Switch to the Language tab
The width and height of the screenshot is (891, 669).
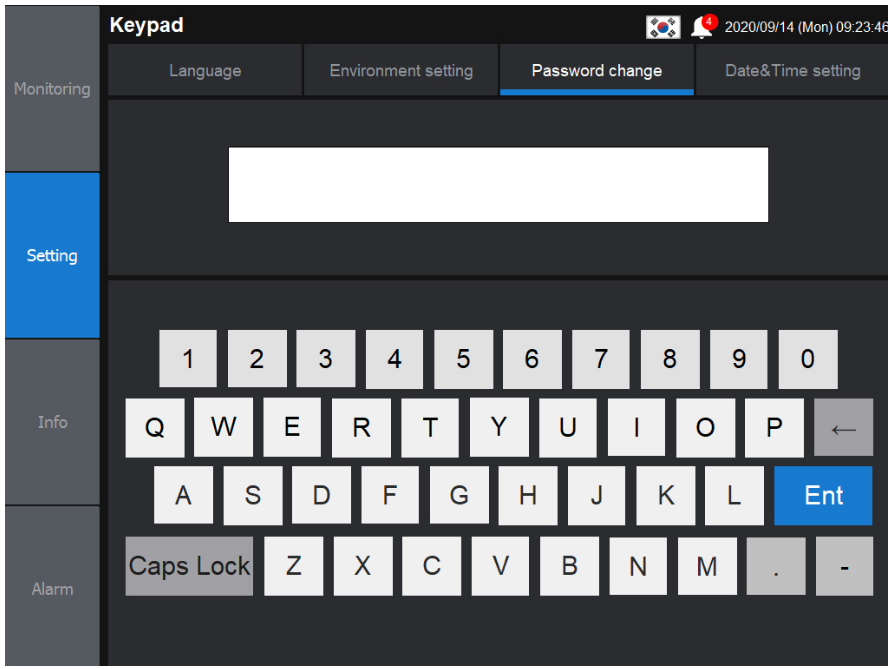tap(205, 70)
